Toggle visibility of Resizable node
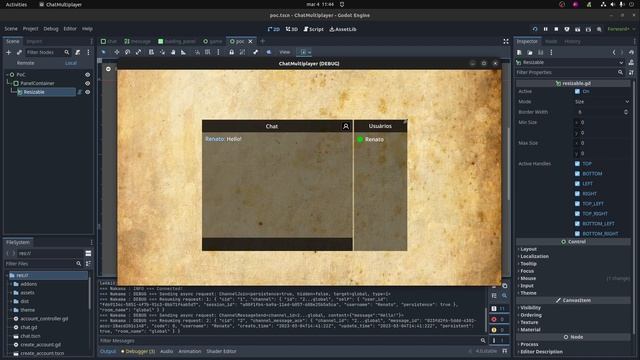640x360 pixels. click(x=87, y=92)
